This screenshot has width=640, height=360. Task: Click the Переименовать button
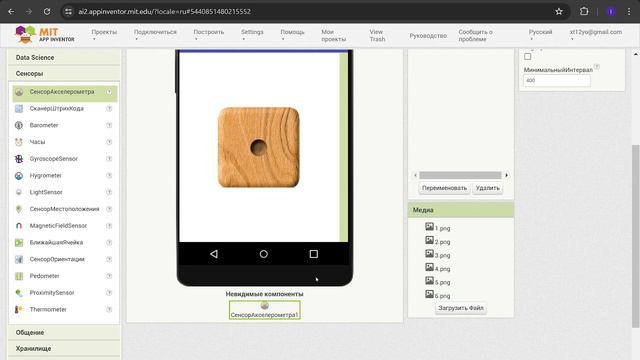(444, 188)
